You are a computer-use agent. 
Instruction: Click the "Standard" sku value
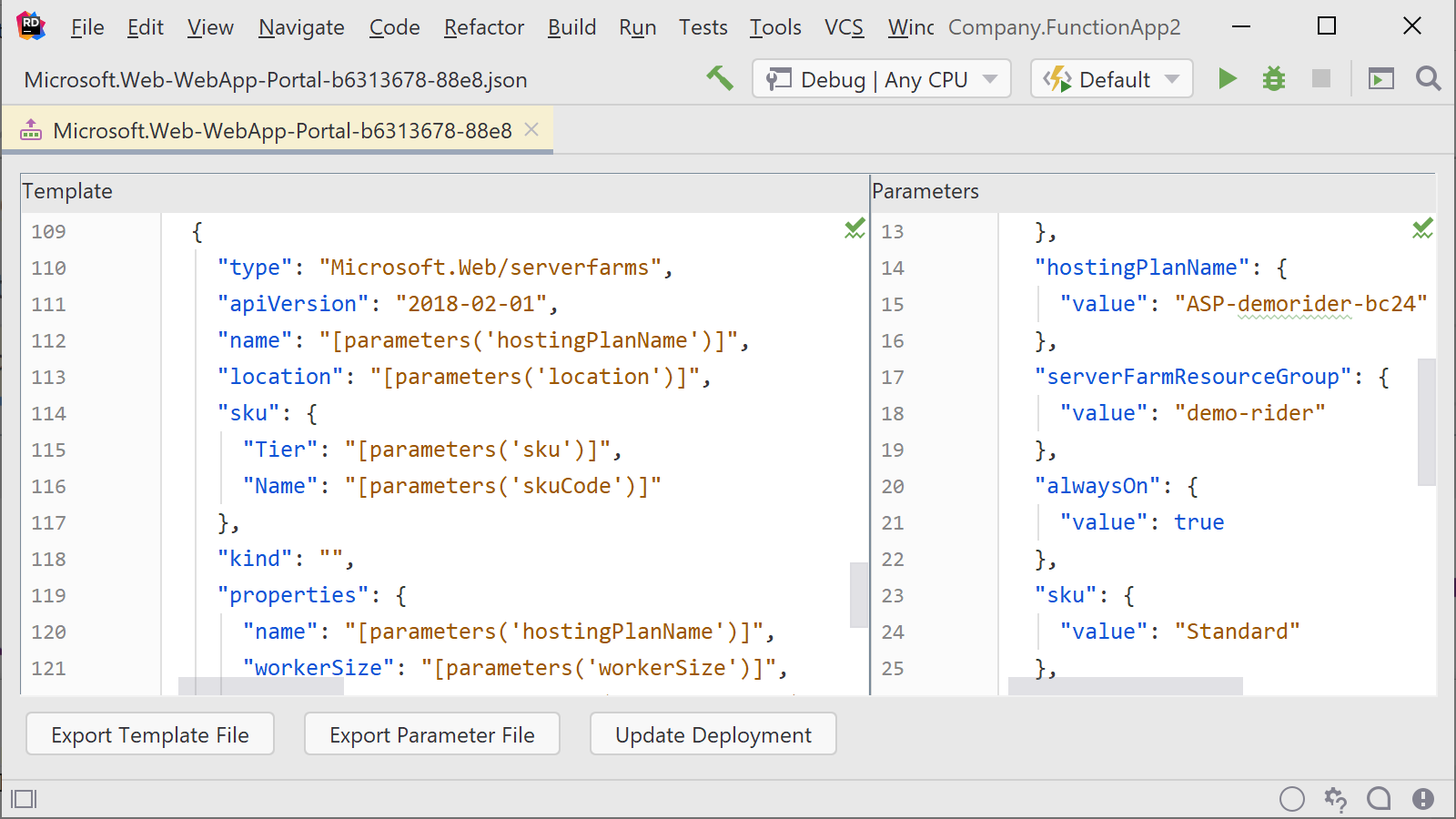pos(1238,632)
